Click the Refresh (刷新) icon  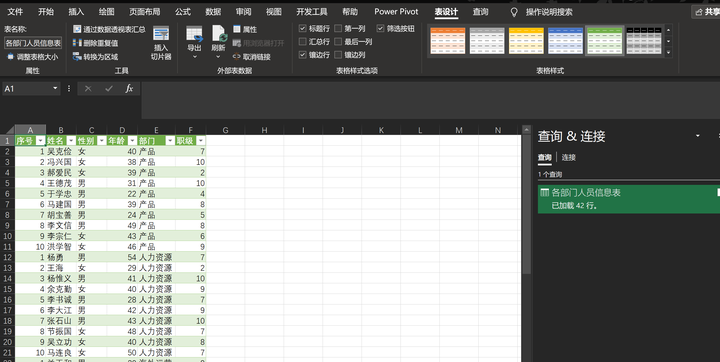219,34
